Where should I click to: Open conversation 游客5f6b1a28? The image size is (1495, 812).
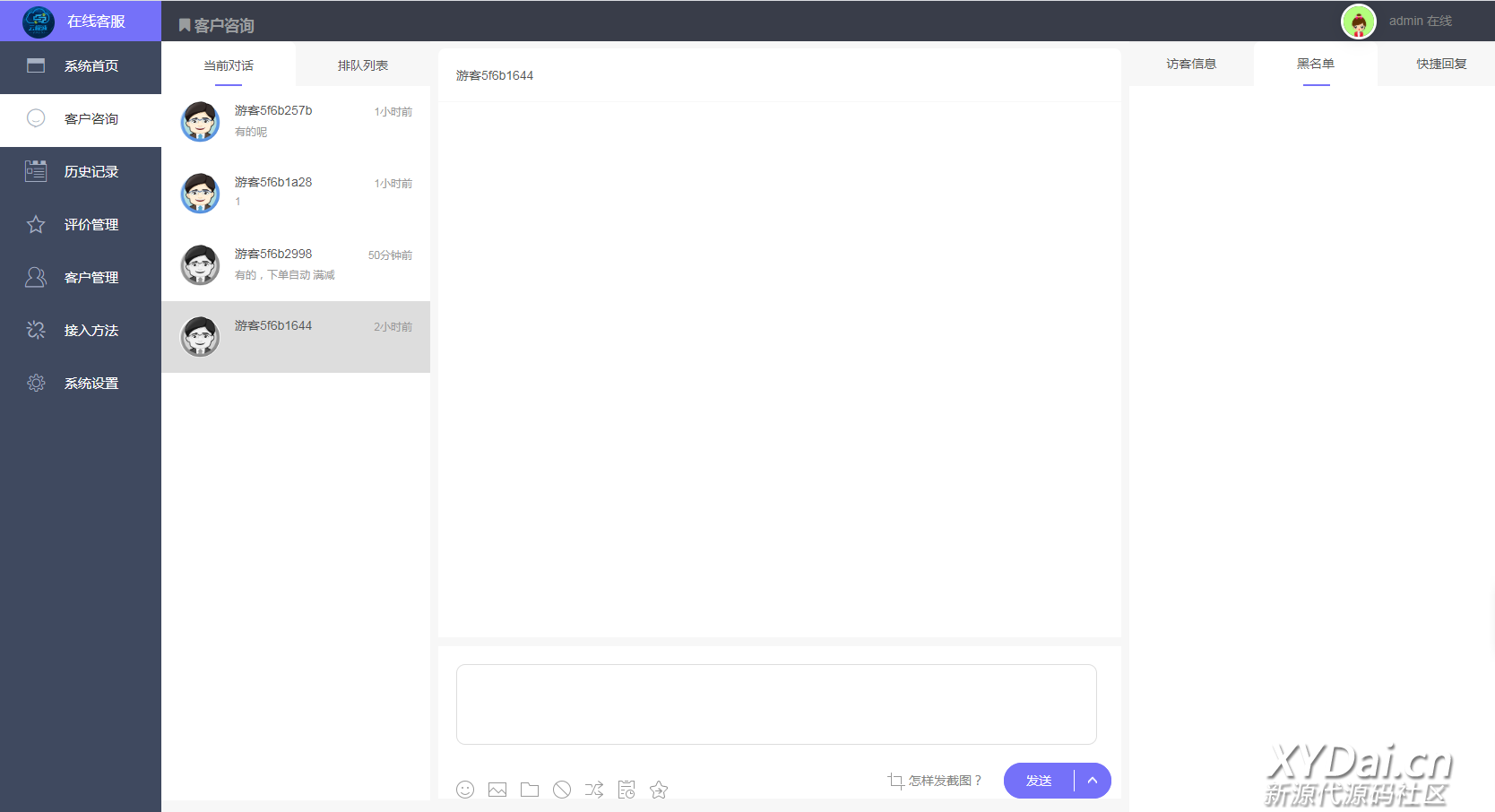point(296,194)
